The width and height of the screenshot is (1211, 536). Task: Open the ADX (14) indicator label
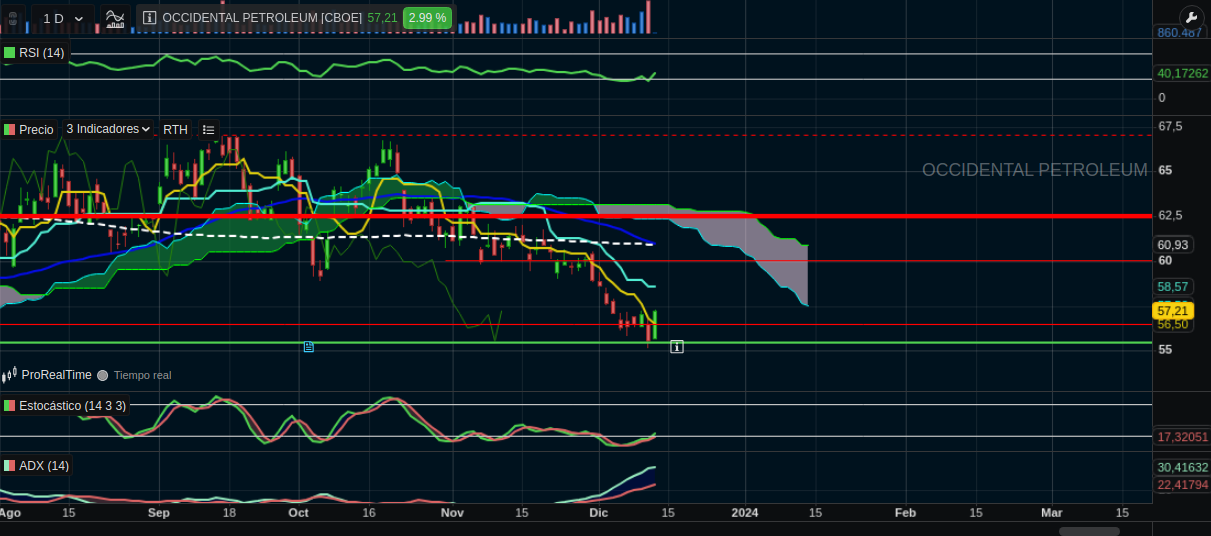44,465
